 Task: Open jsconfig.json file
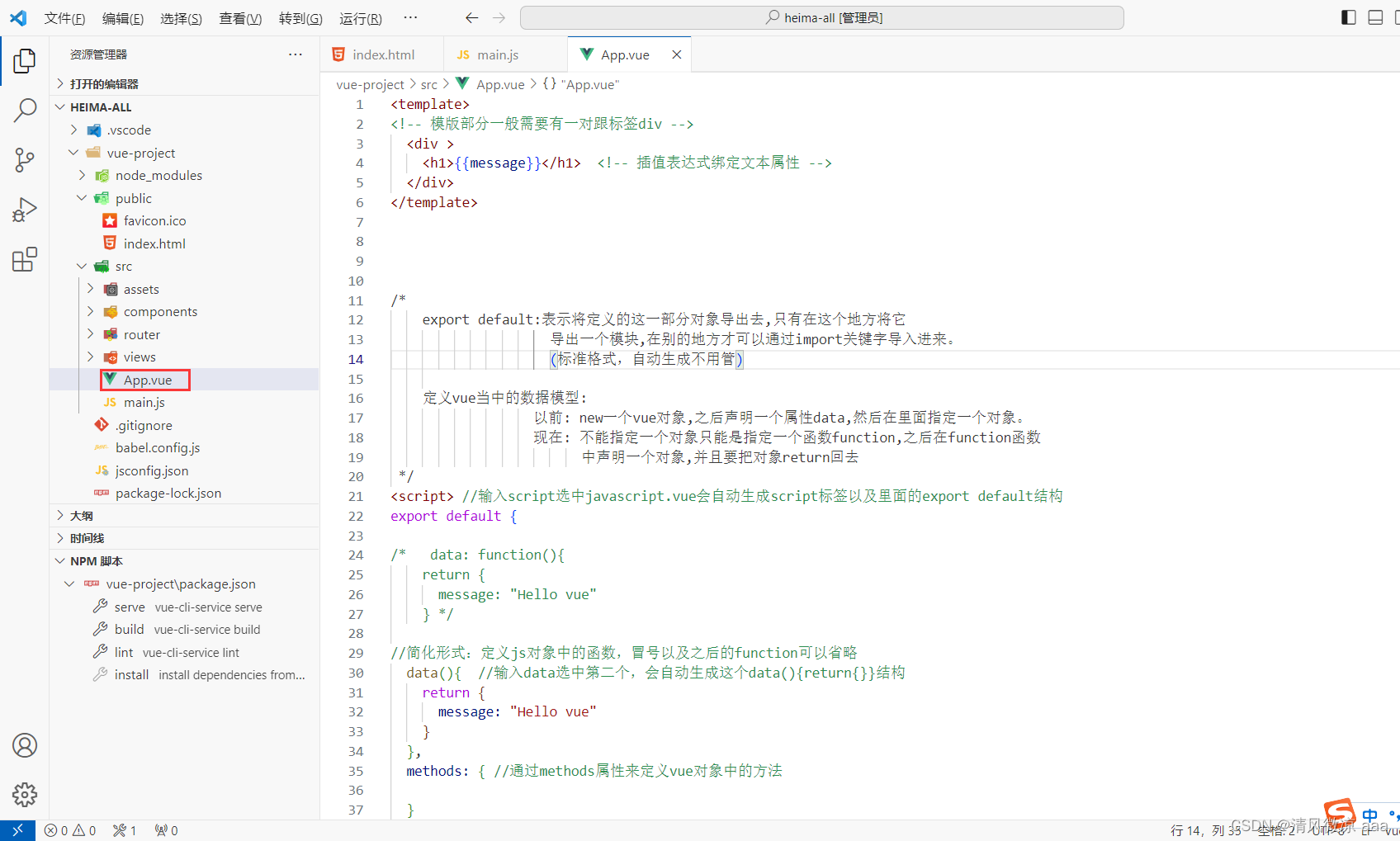[152, 470]
